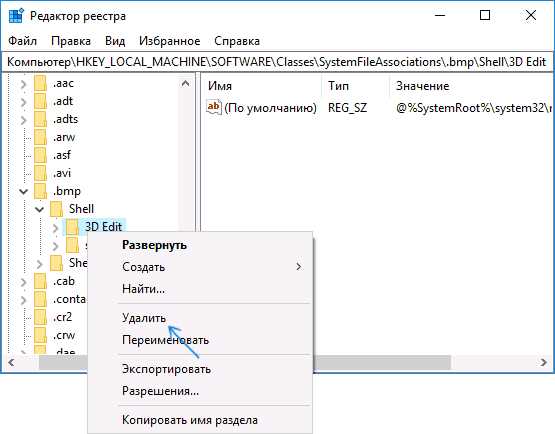Select the .asf folder icon

pos(40,155)
